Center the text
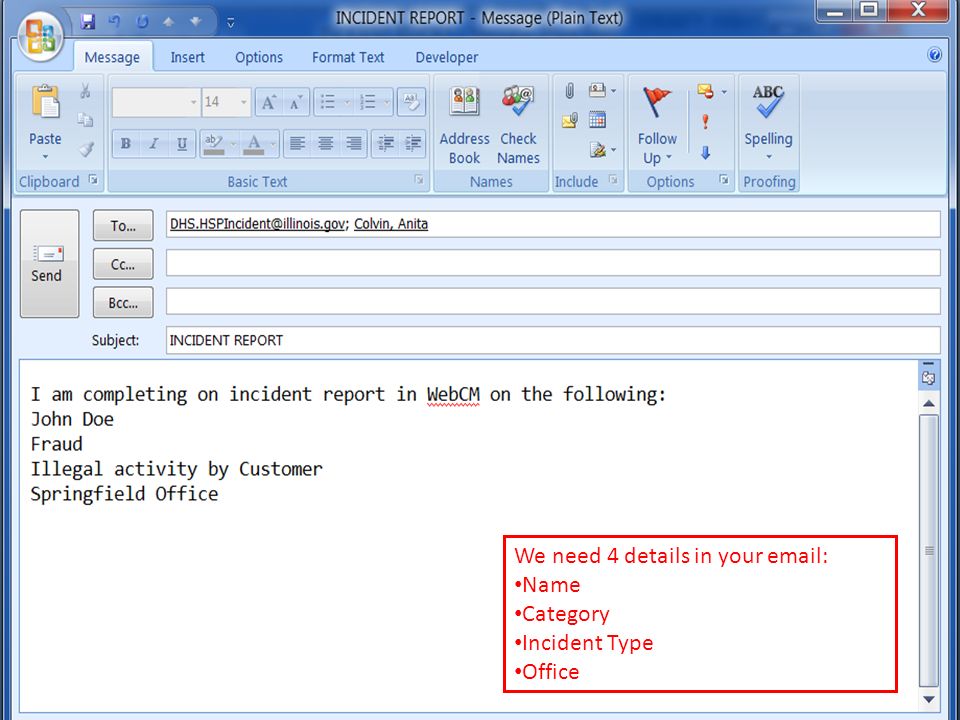 (x=326, y=144)
